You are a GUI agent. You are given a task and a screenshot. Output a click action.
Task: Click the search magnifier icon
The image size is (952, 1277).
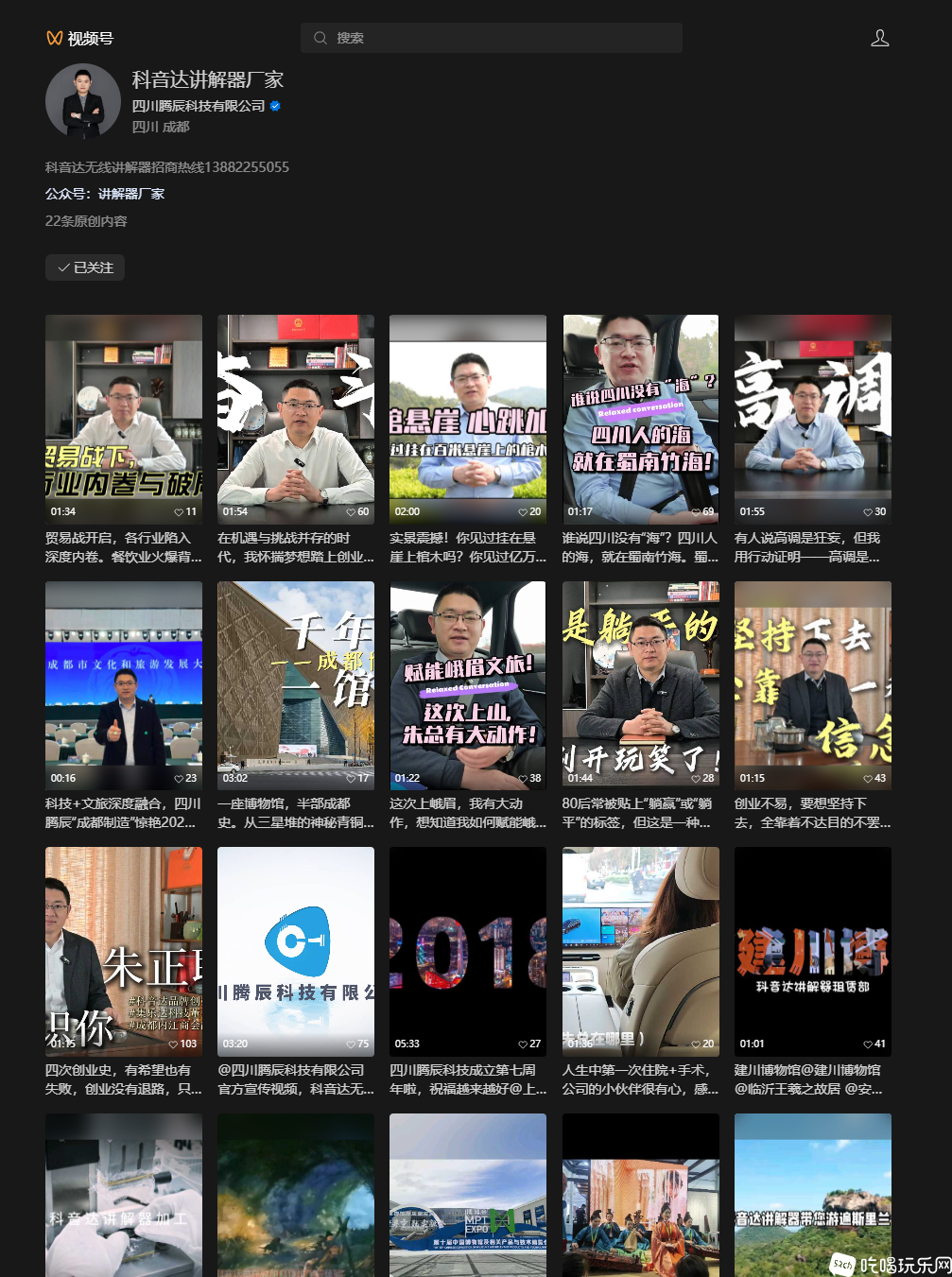[320, 38]
